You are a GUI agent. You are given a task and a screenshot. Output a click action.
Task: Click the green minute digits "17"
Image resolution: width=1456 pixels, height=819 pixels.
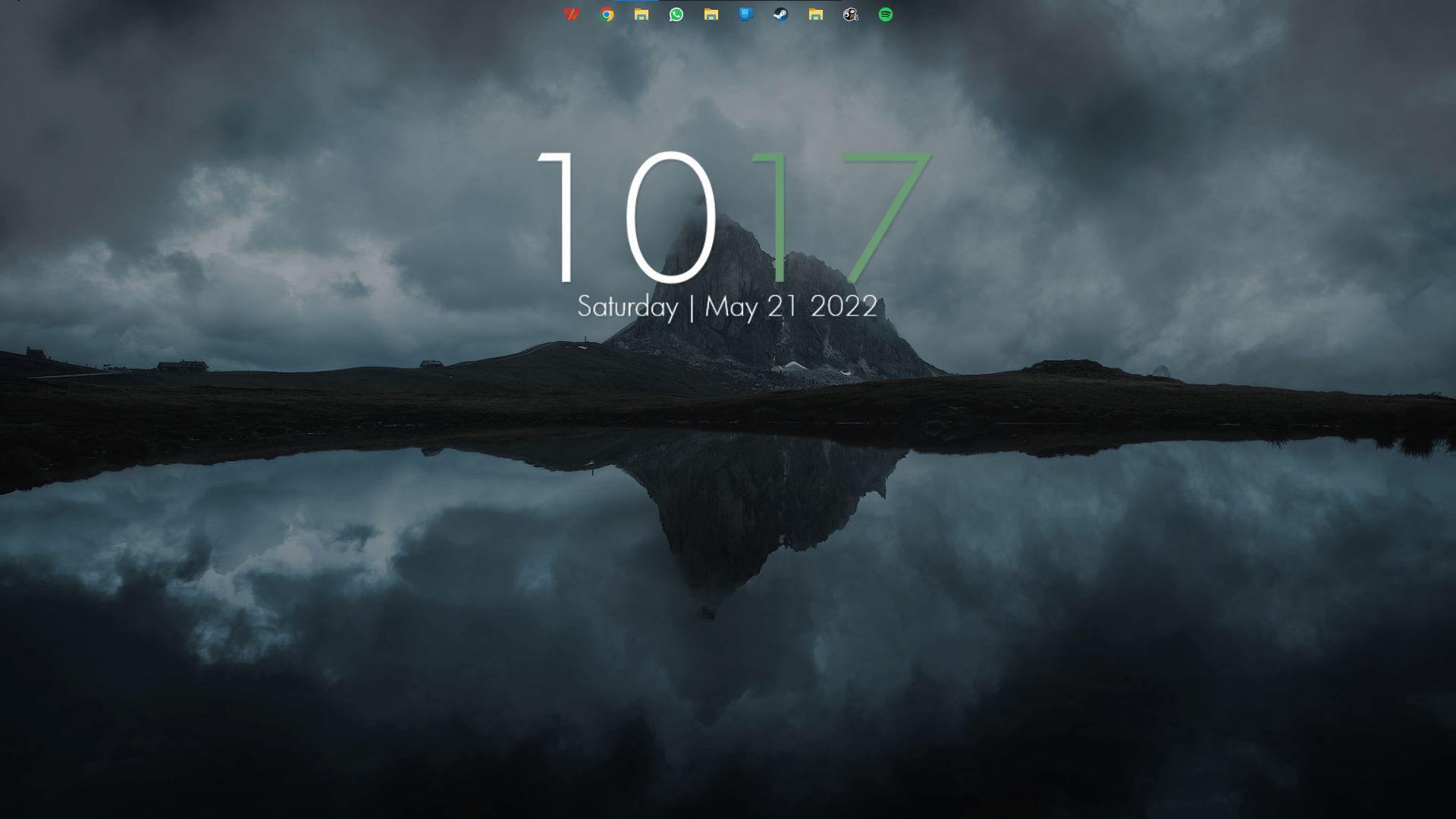(842, 217)
